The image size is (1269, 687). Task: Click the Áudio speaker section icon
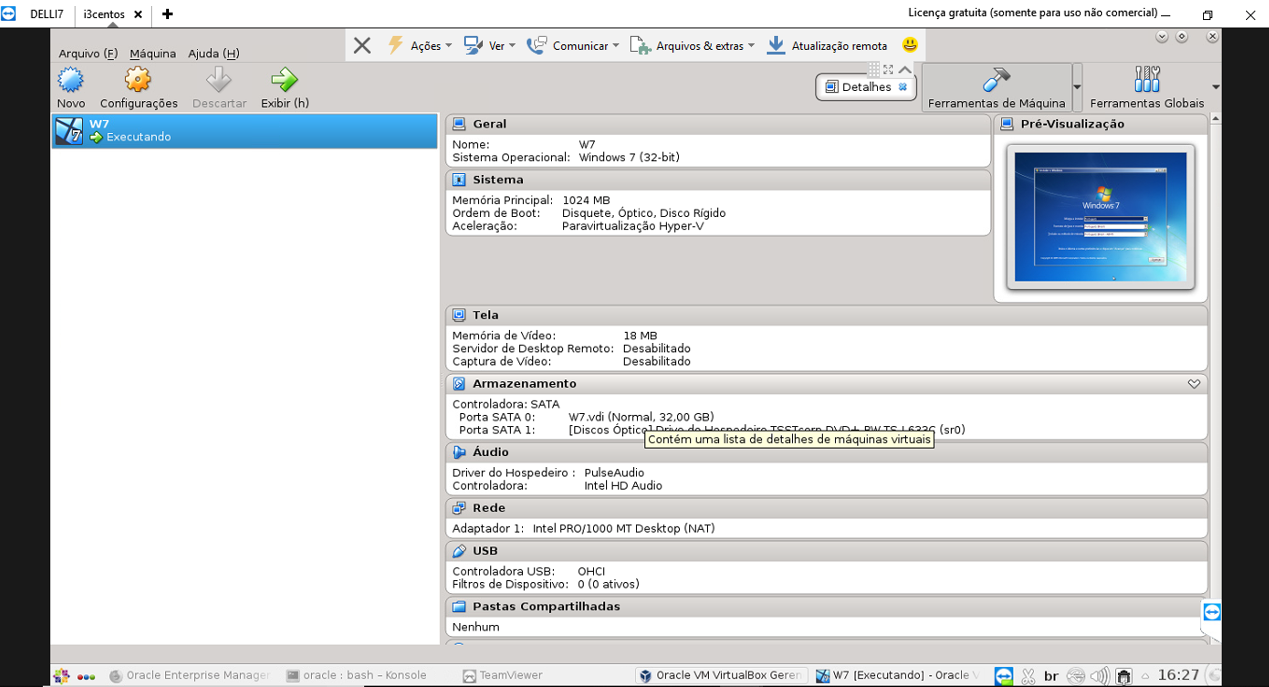click(x=459, y=452)
